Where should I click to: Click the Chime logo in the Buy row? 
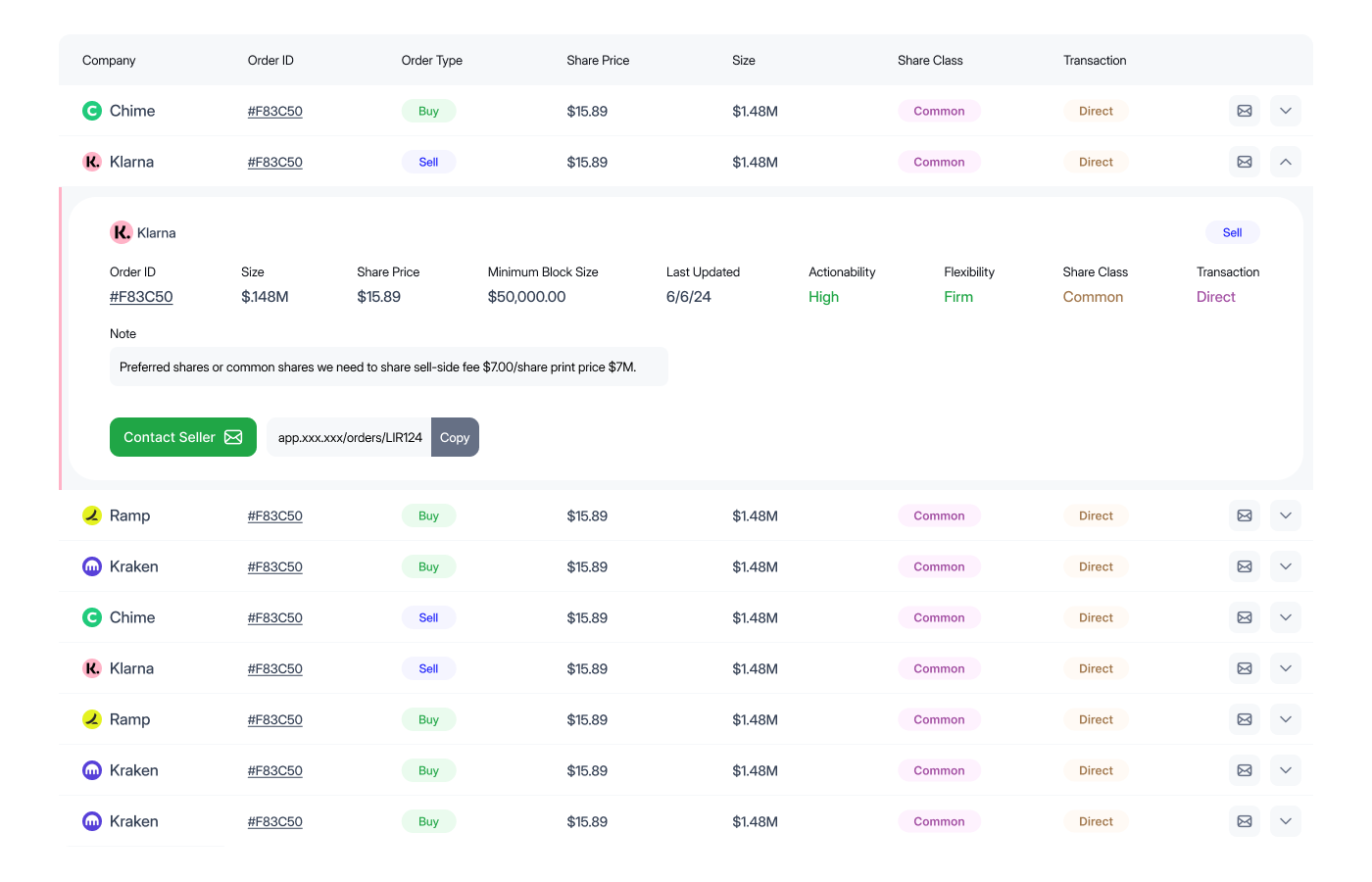92,111
